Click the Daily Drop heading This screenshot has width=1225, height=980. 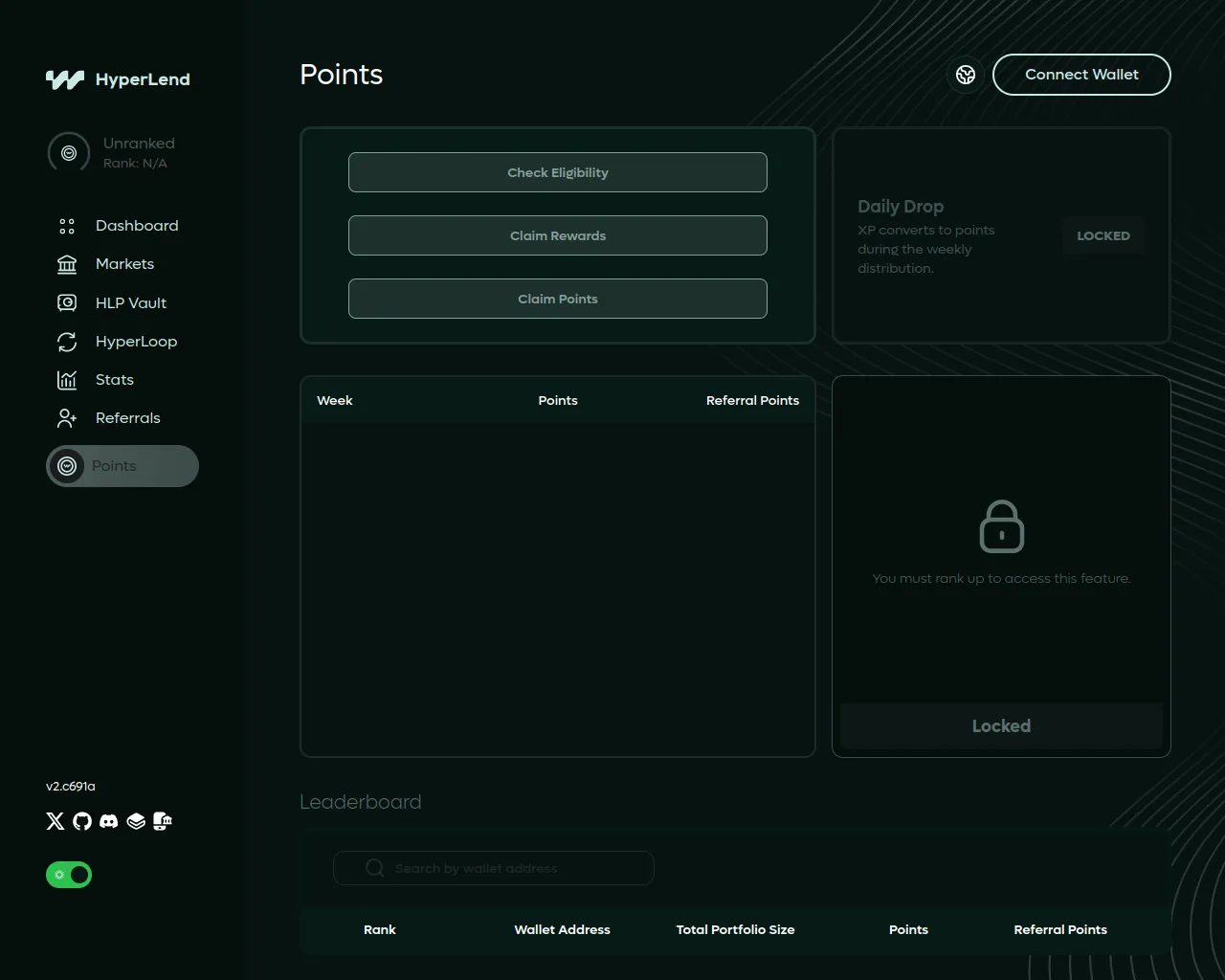[901, 207]
